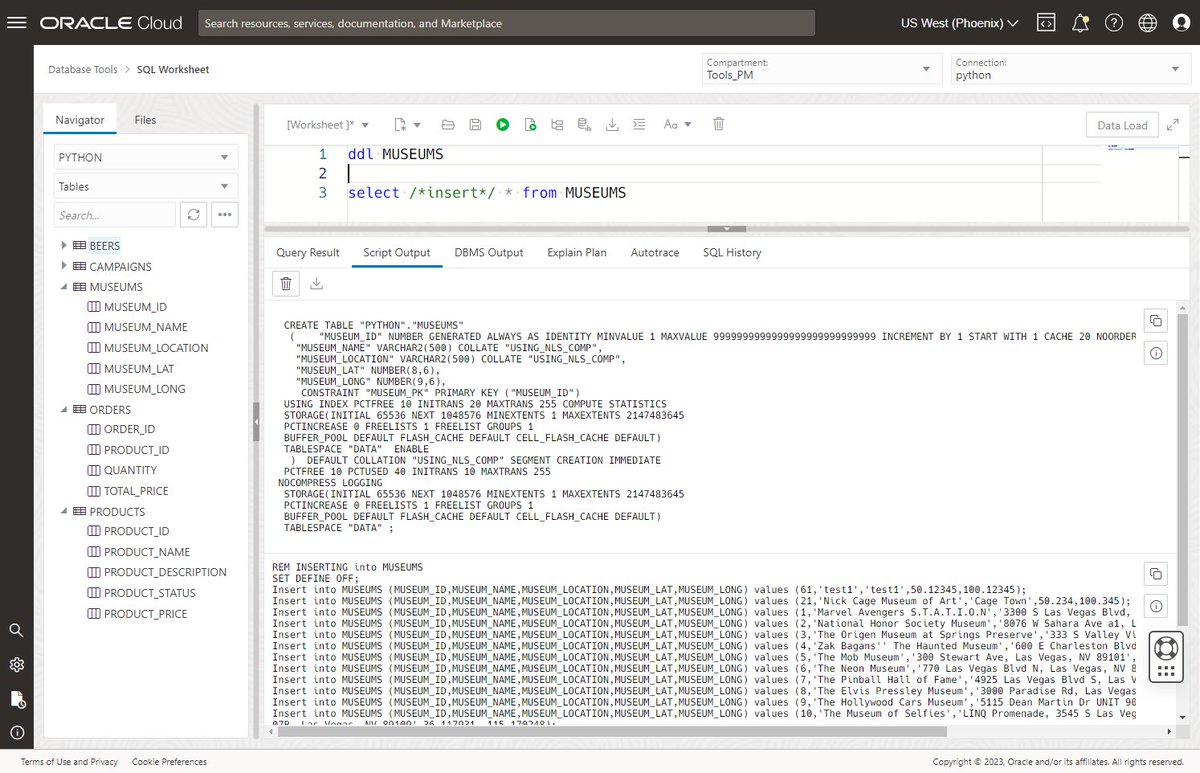Open the Explain Plan tab
The height and width of the screenshot is (773, 1200).
point(577,253)
